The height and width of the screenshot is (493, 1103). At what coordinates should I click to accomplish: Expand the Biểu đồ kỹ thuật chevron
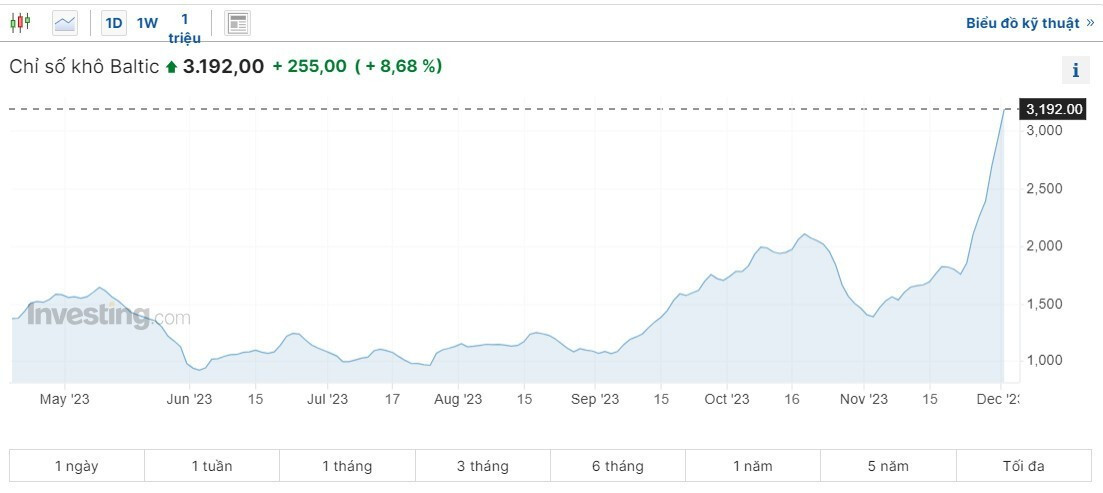coord(1089,22)
